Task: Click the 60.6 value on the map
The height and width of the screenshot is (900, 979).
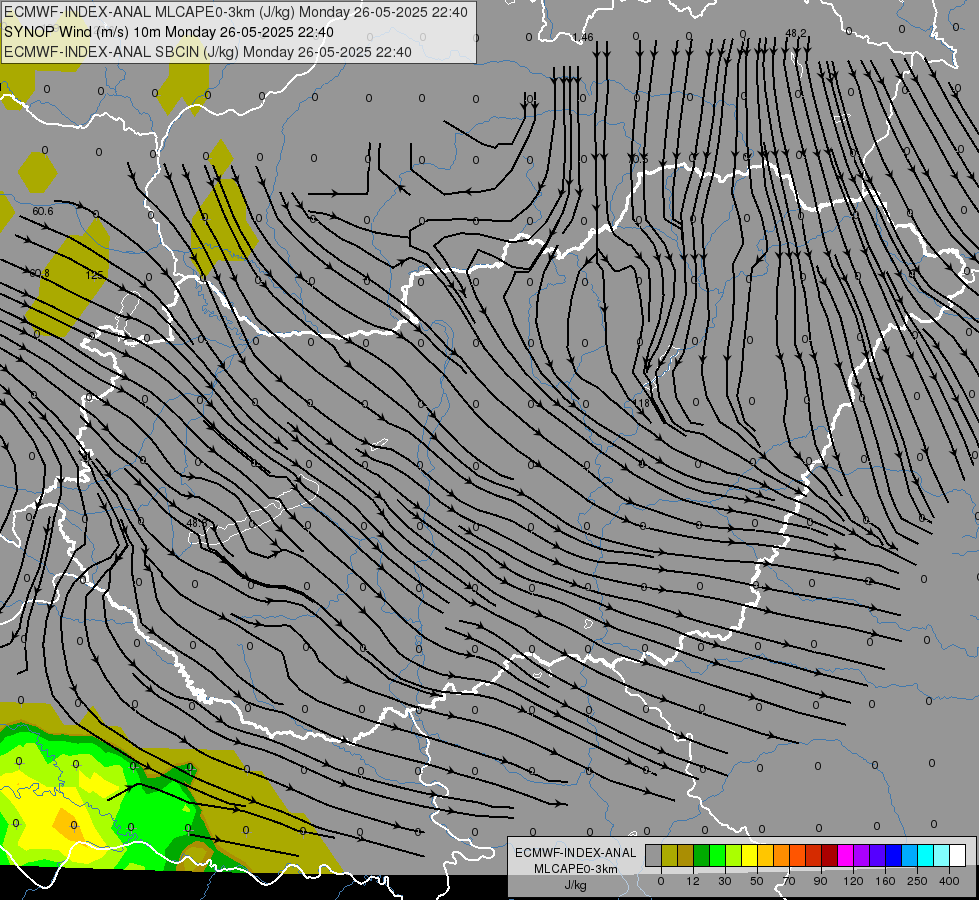Action: [x=42, y=211]
